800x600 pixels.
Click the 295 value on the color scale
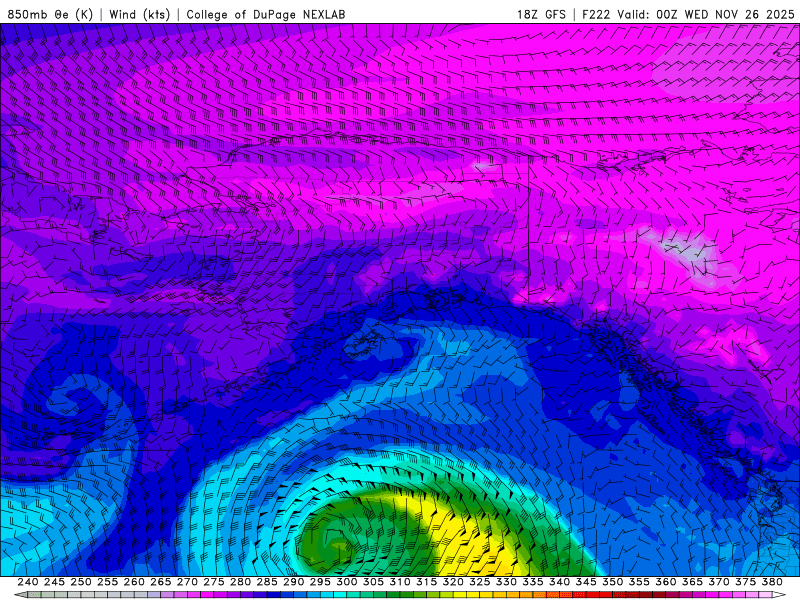[x=320, y=582]
